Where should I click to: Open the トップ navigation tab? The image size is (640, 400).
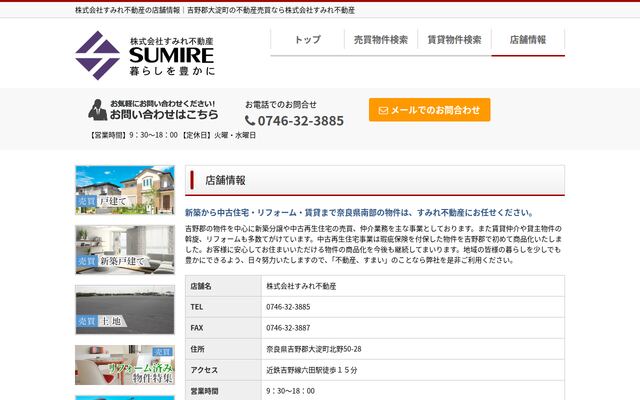point(307,40)
